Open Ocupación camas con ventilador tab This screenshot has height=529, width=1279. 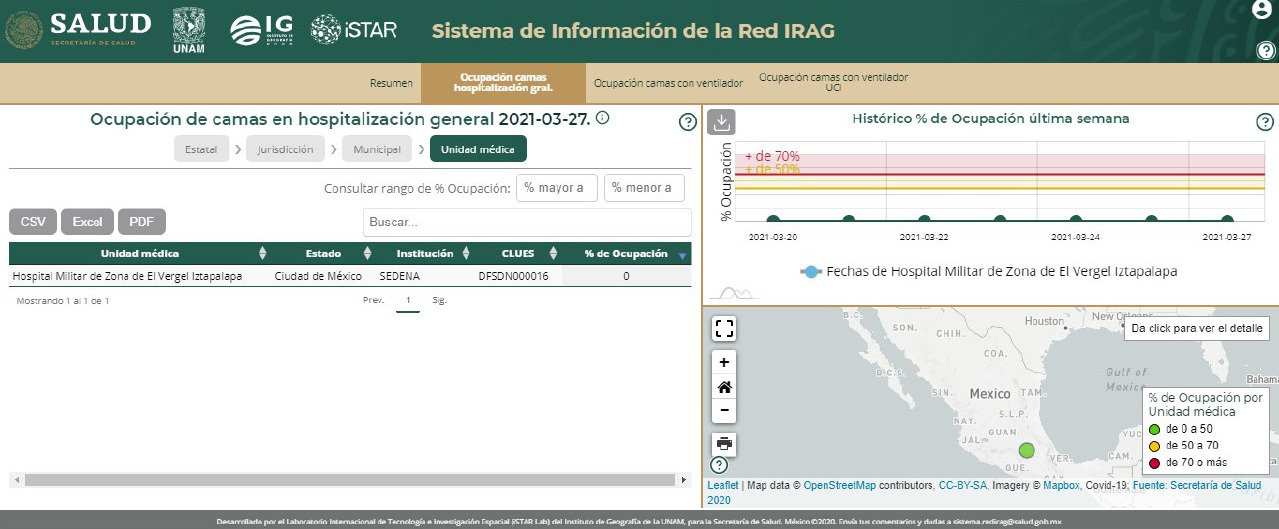pyautogui.click(x=668, y=83)
